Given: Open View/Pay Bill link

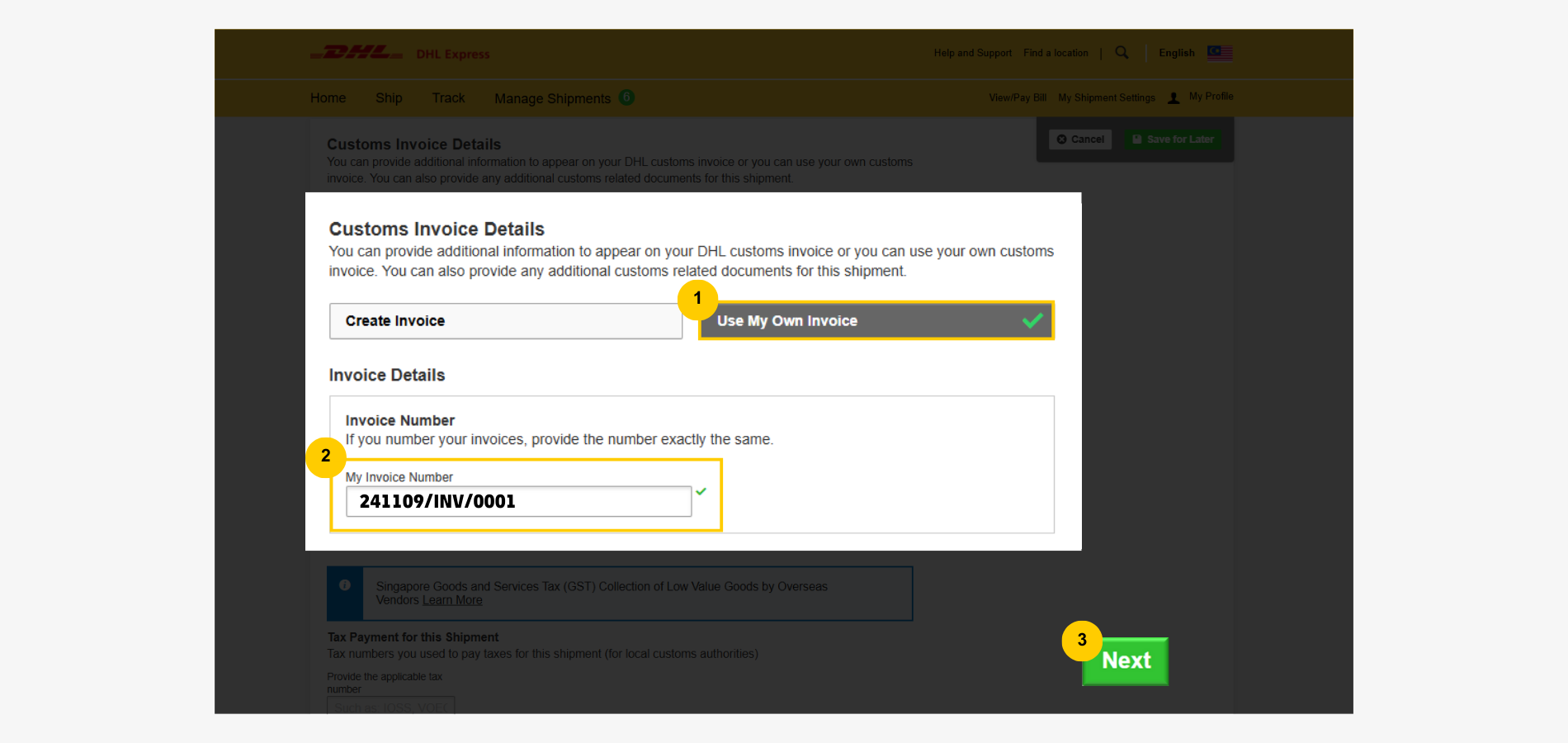Looking at the screenshot, I should (x=1018, y=97).
